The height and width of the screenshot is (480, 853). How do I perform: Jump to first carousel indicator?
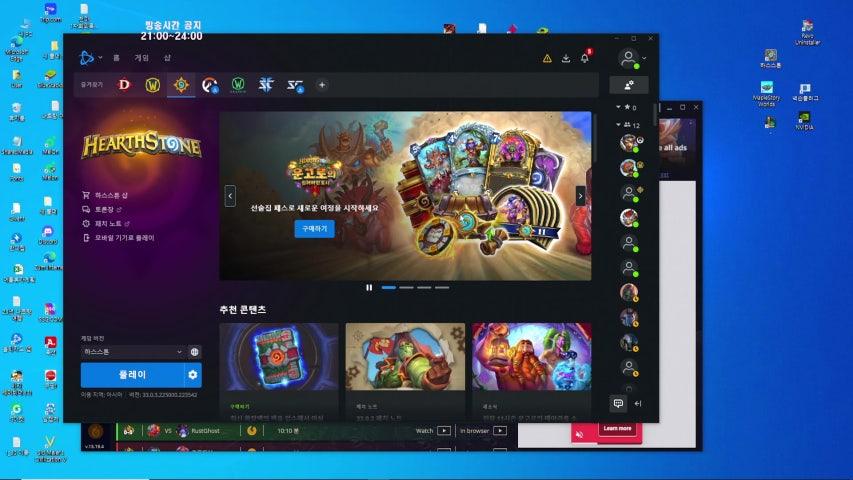pyautogui.click(x=388, y=287)
